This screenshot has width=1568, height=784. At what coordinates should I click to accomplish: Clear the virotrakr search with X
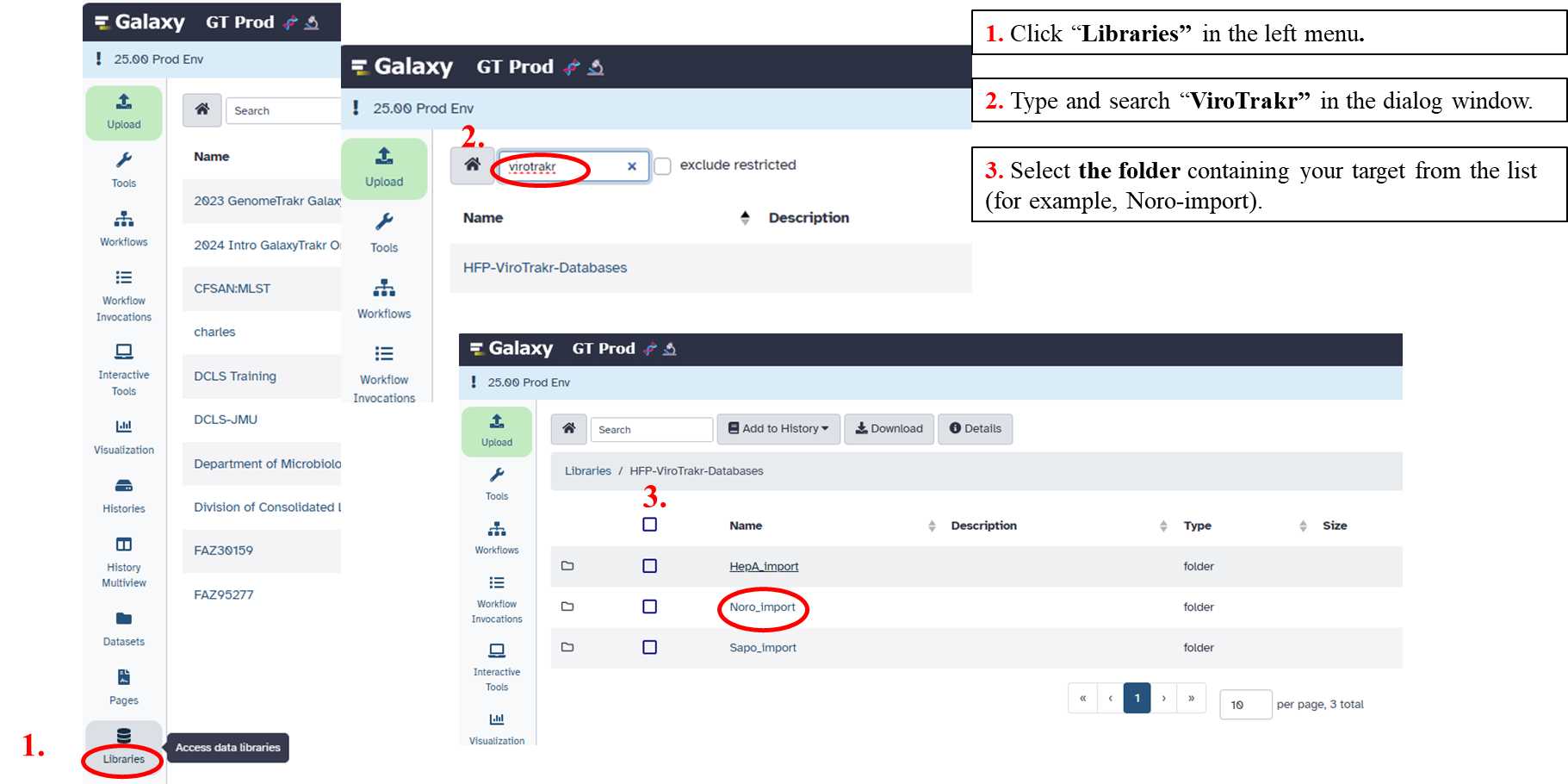coord(631,166)
